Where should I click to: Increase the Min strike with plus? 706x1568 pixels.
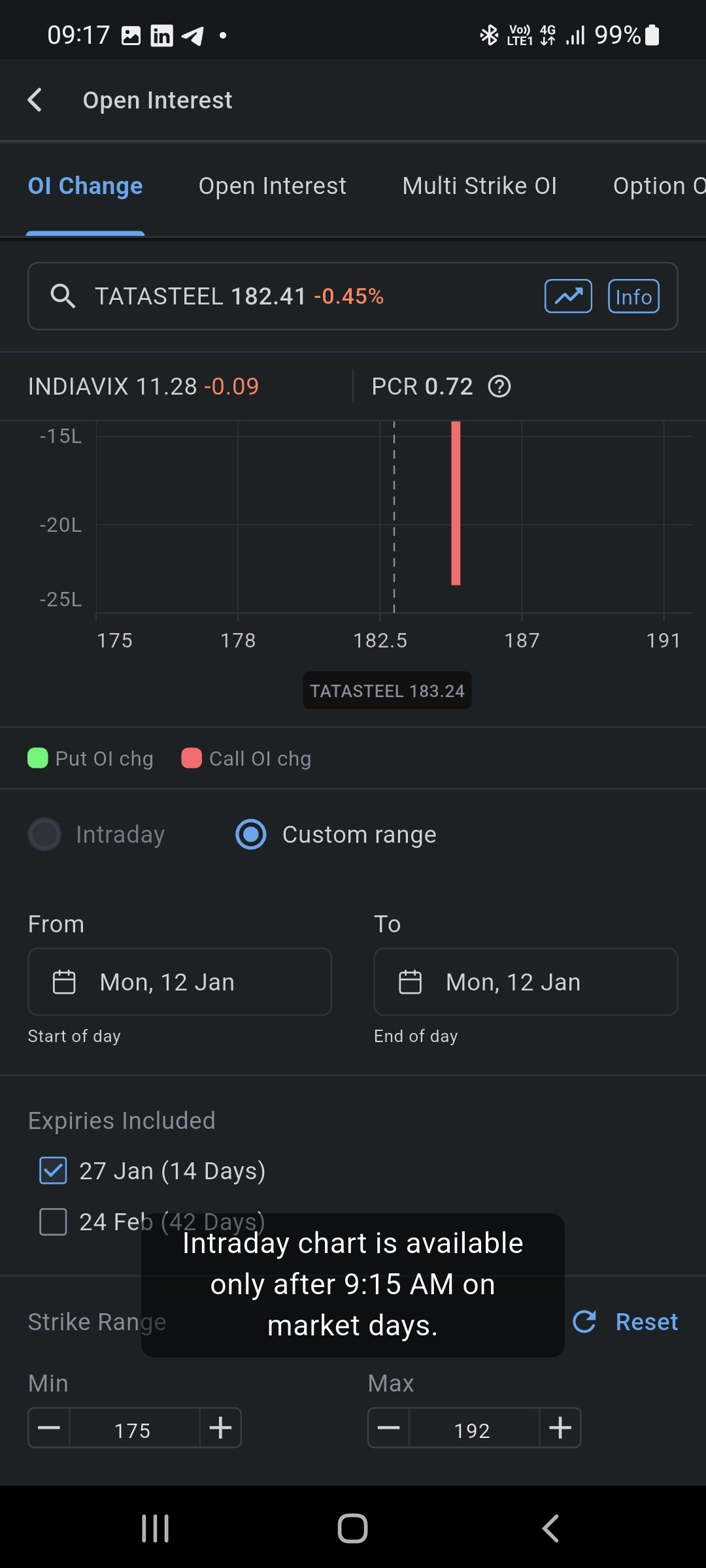[220, 1428]
